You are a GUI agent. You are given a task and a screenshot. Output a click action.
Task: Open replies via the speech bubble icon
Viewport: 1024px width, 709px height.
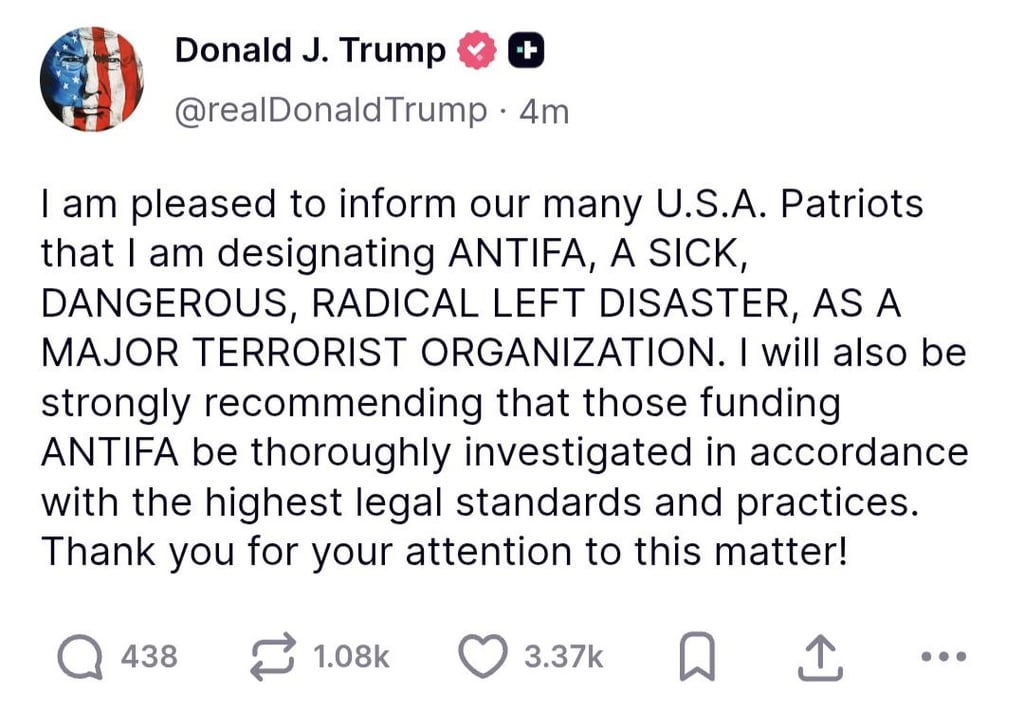click(80, 657)
